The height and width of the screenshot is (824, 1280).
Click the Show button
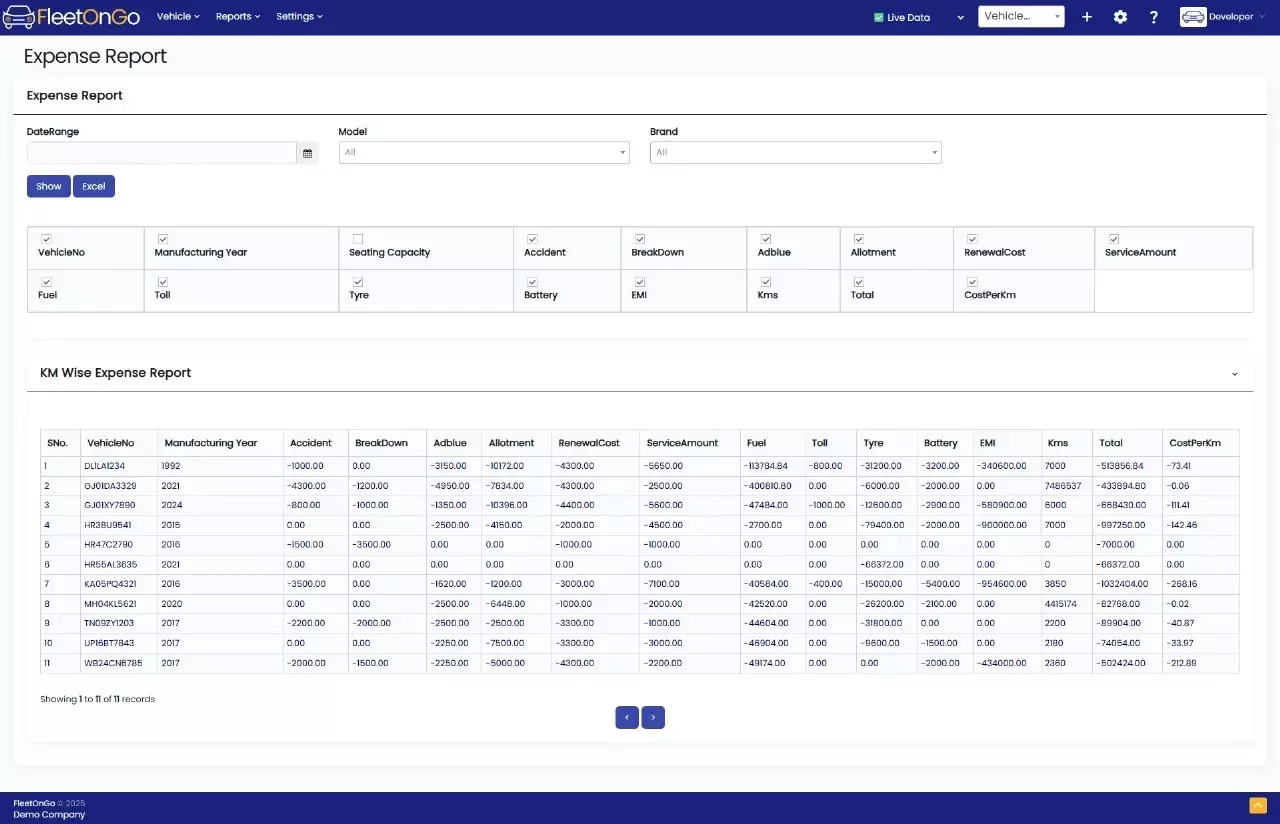click(x=49, y=186)
